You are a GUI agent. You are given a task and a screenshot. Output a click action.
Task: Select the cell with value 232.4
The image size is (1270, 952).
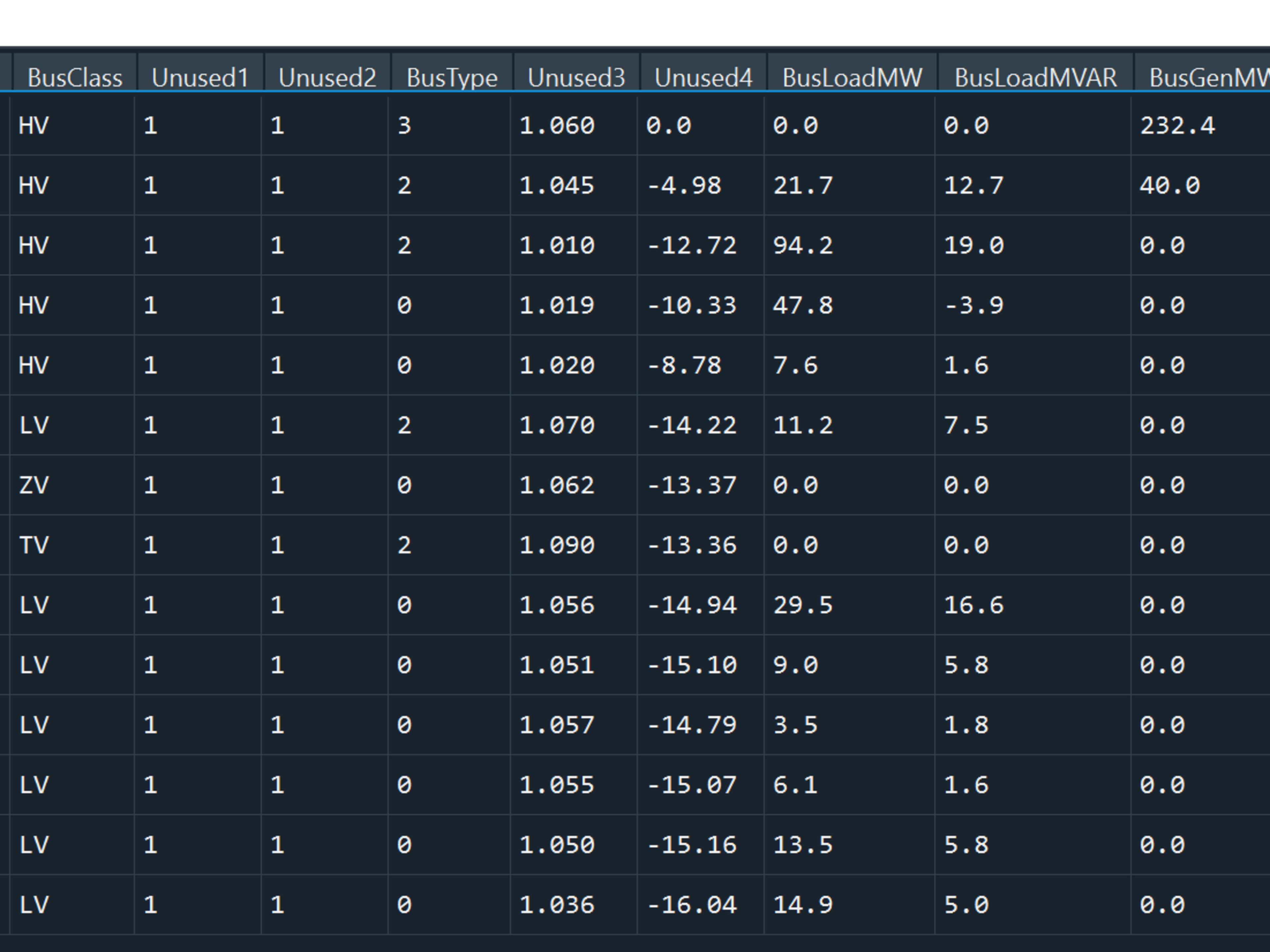click(1177, 126)
